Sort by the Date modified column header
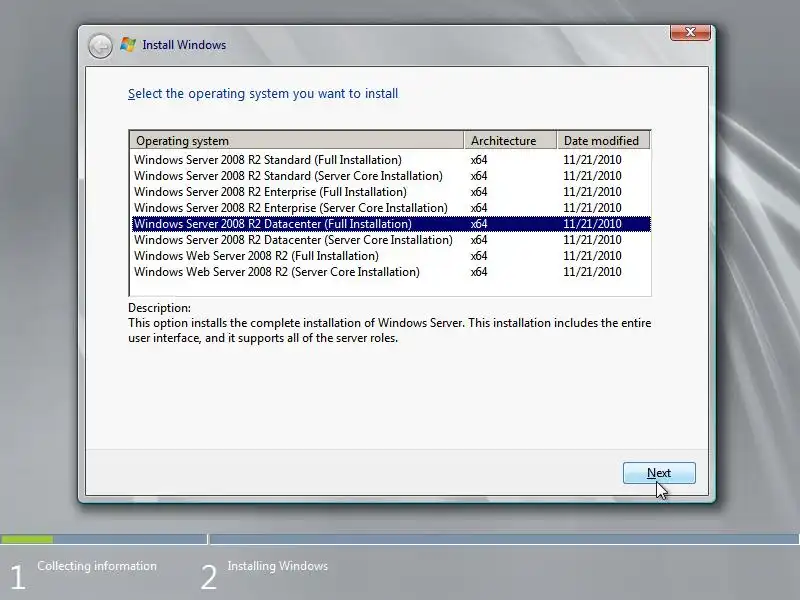Screen dimensions: 800x600 (604, 140)
